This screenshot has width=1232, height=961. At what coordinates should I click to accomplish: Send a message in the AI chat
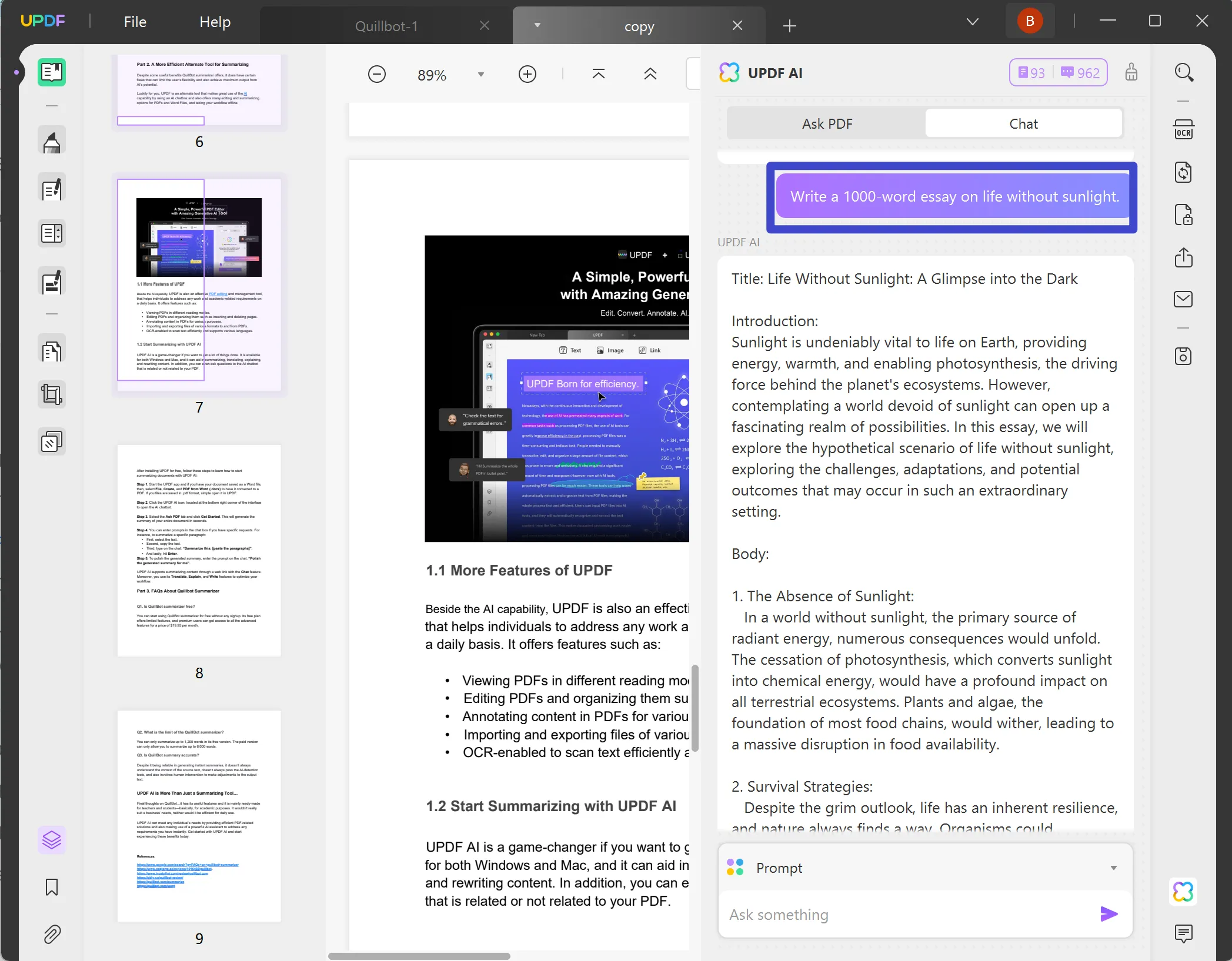pos(1108,914)
